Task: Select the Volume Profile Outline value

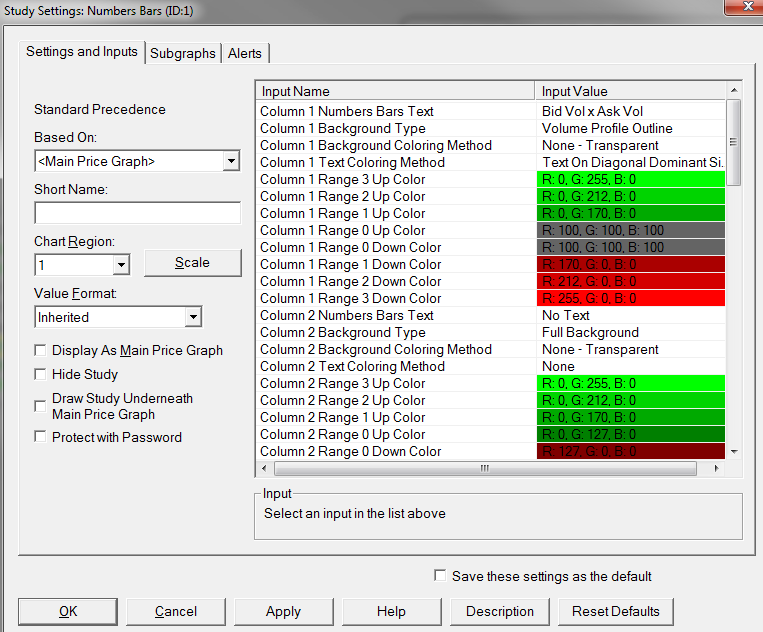Action: pos(631,128)
